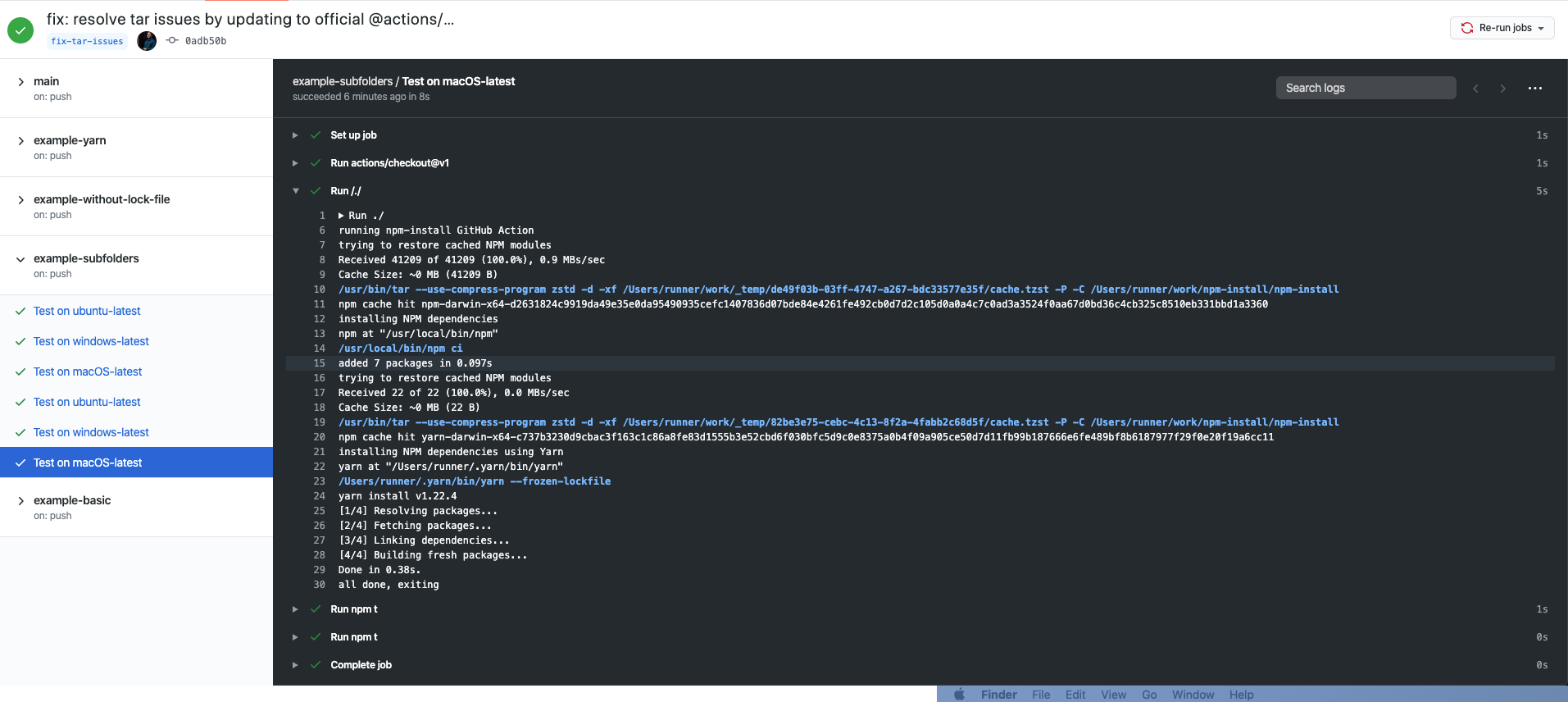Click the commit author avatar
The width and height of the screenshot is (1568, 702).
point(147,41)
